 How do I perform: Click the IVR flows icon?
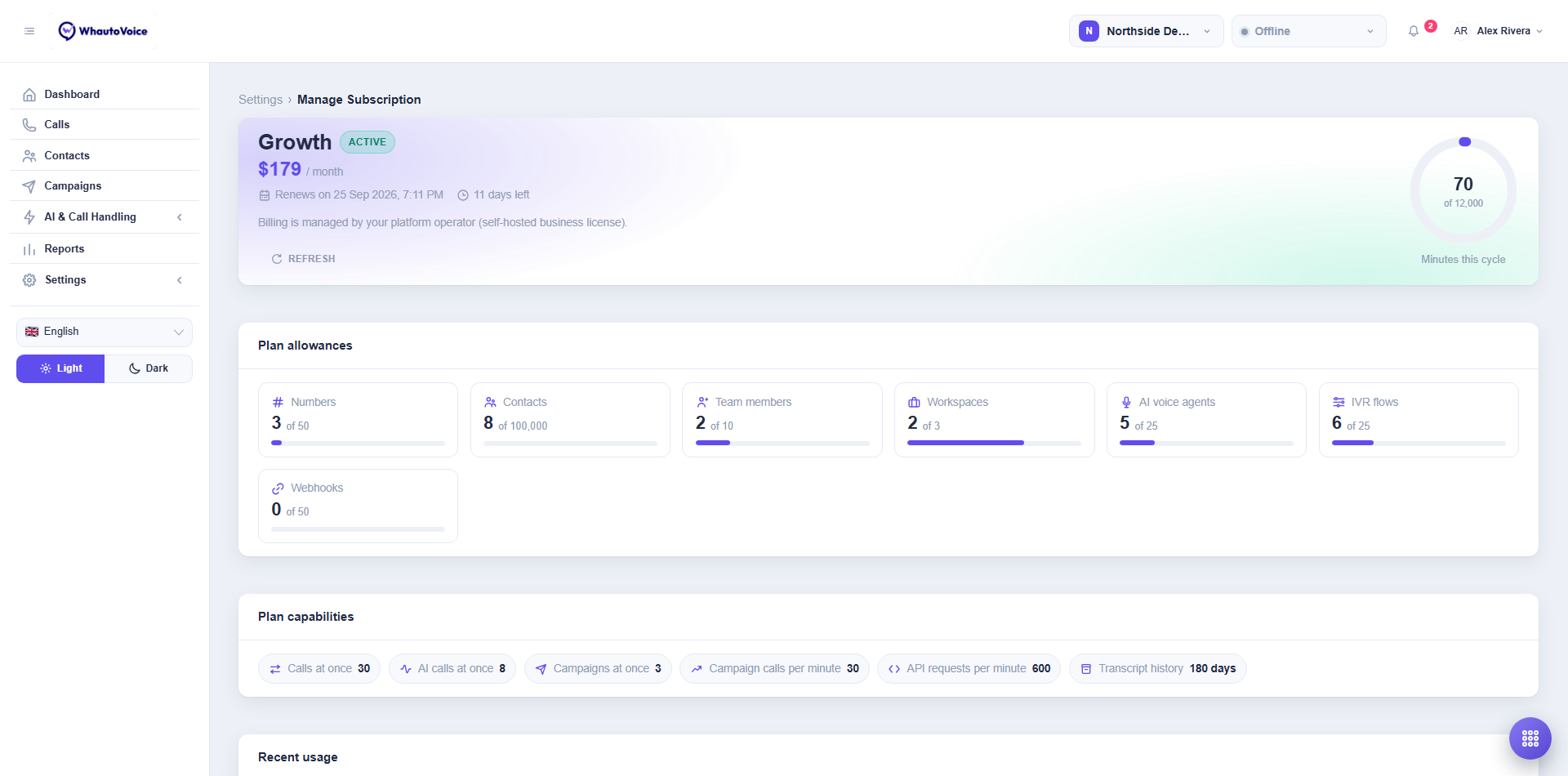pyautogui.click(x=1339, y=402)
